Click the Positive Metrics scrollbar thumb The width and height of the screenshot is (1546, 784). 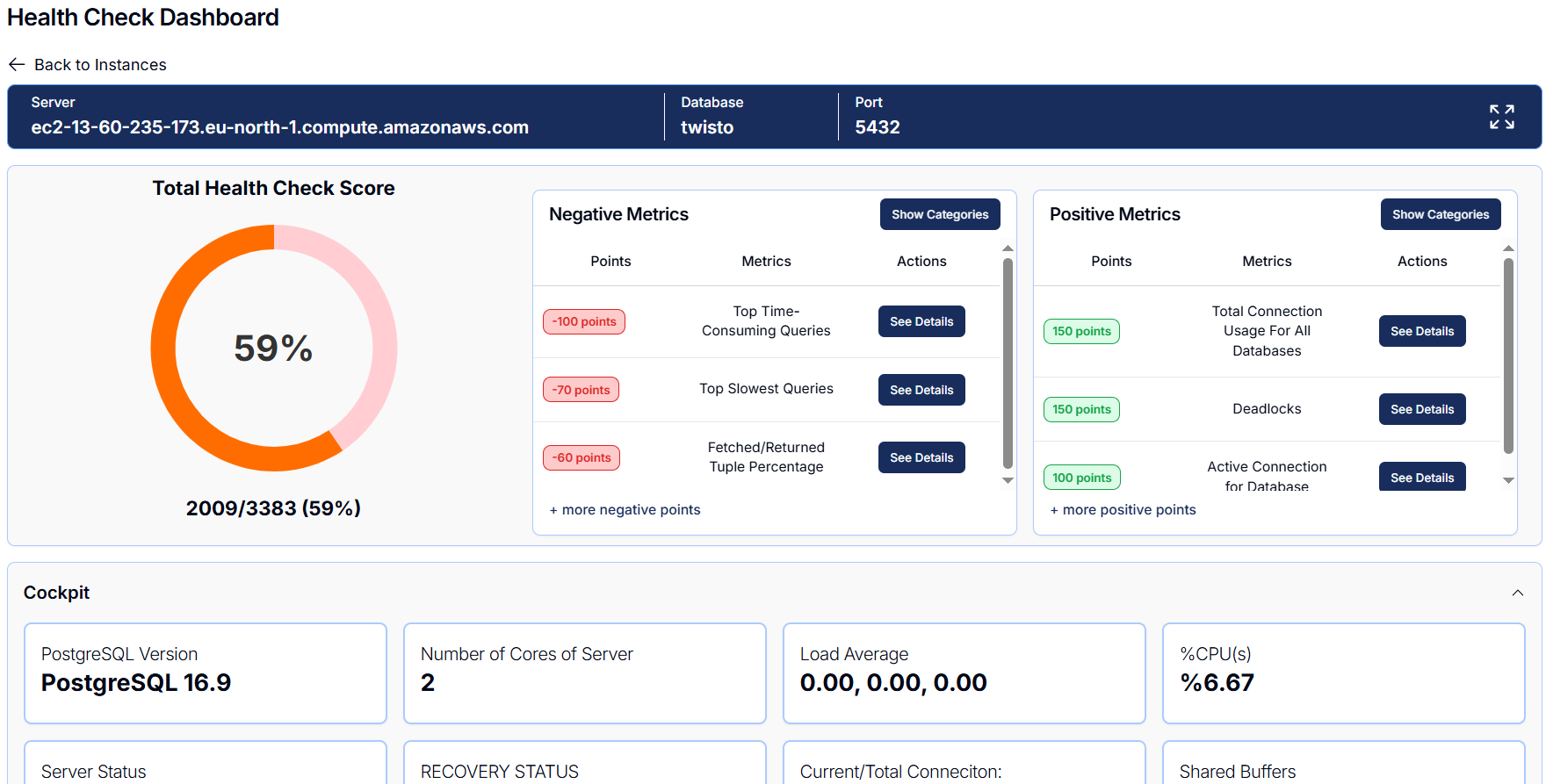coord(1508,356)
